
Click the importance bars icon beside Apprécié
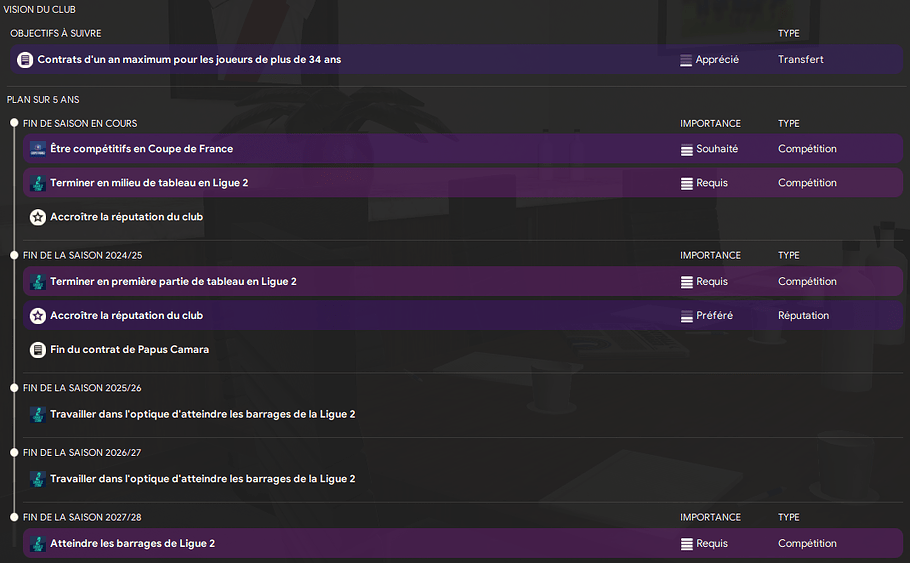pyautogui.click(x=686, y=60)
